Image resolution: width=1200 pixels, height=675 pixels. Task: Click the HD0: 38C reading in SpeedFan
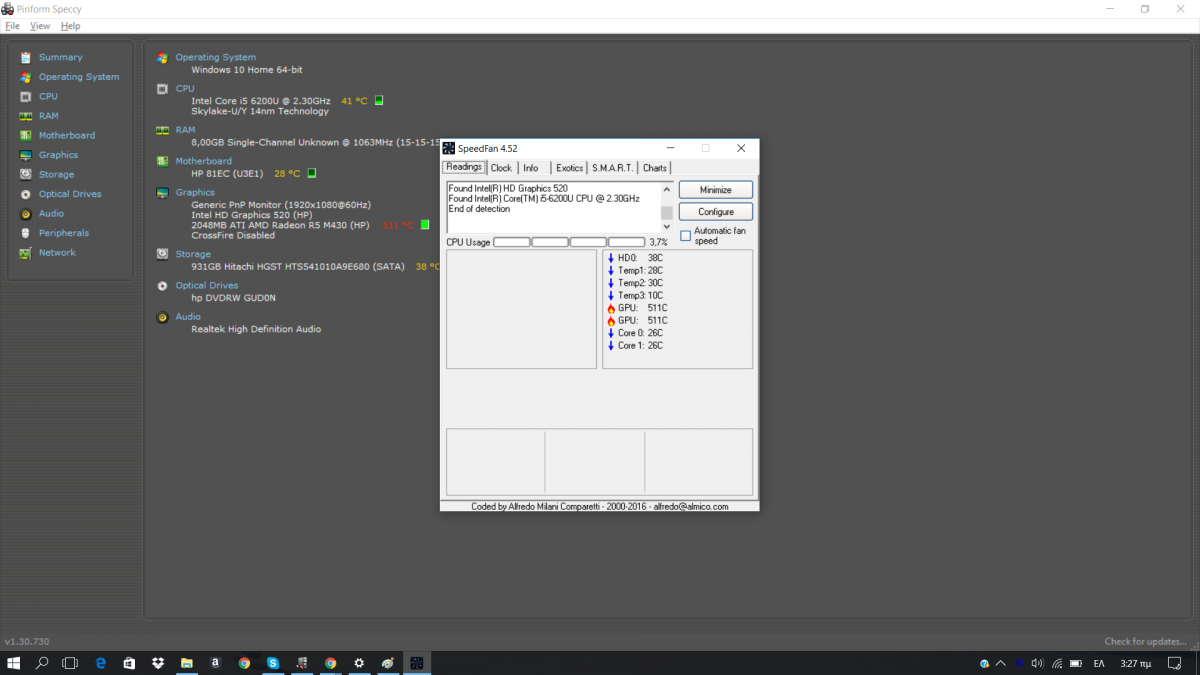click(x=635, y=258)
